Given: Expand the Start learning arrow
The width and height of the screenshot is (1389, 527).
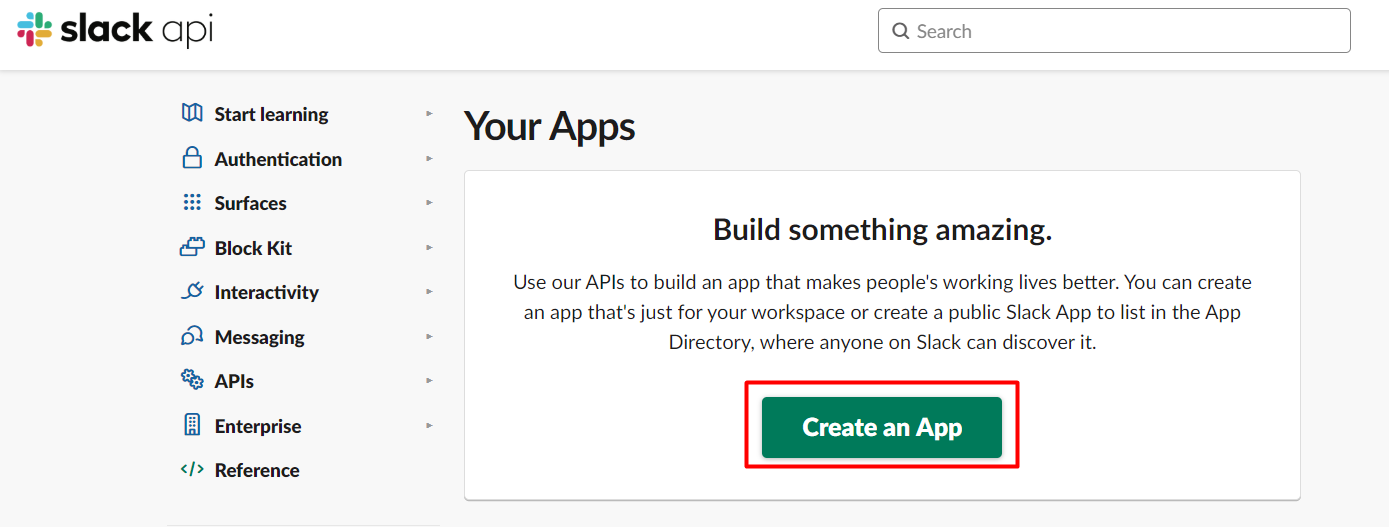Looking at the screenshot, I should click(x=429, y=114).
